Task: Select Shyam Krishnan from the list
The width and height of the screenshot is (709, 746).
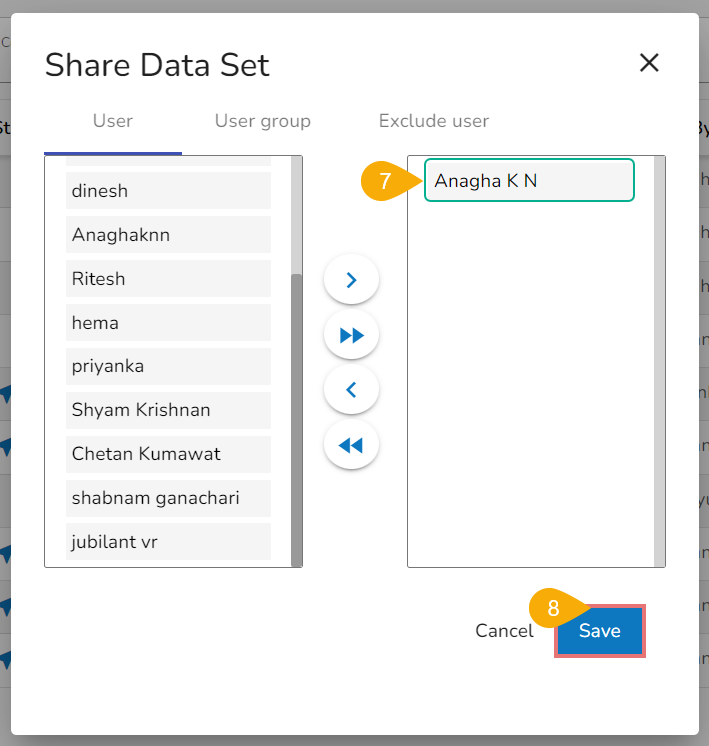Action: coord(168,410)
